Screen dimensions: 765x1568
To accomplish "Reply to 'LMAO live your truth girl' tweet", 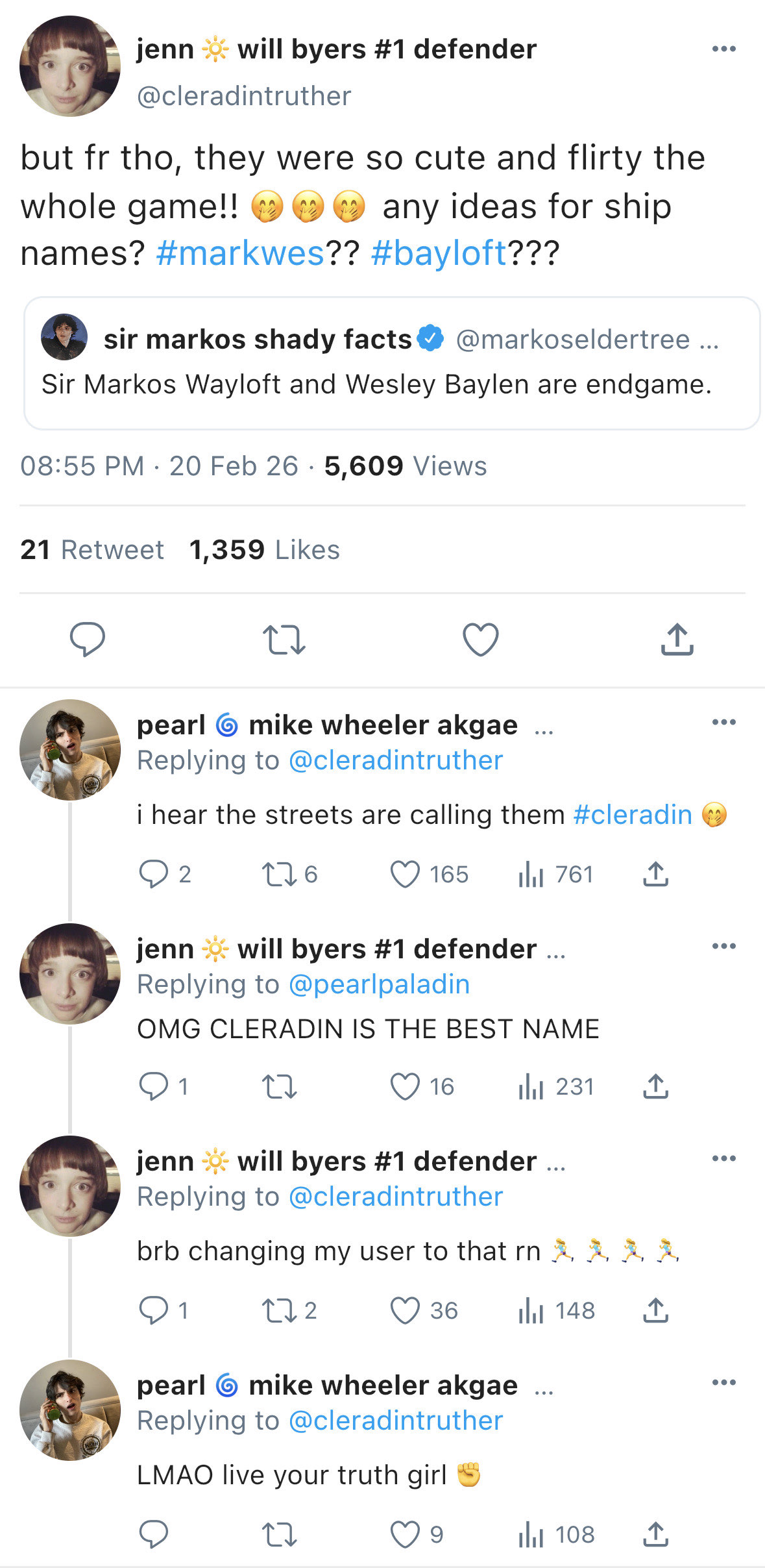I will [154, 1535].
